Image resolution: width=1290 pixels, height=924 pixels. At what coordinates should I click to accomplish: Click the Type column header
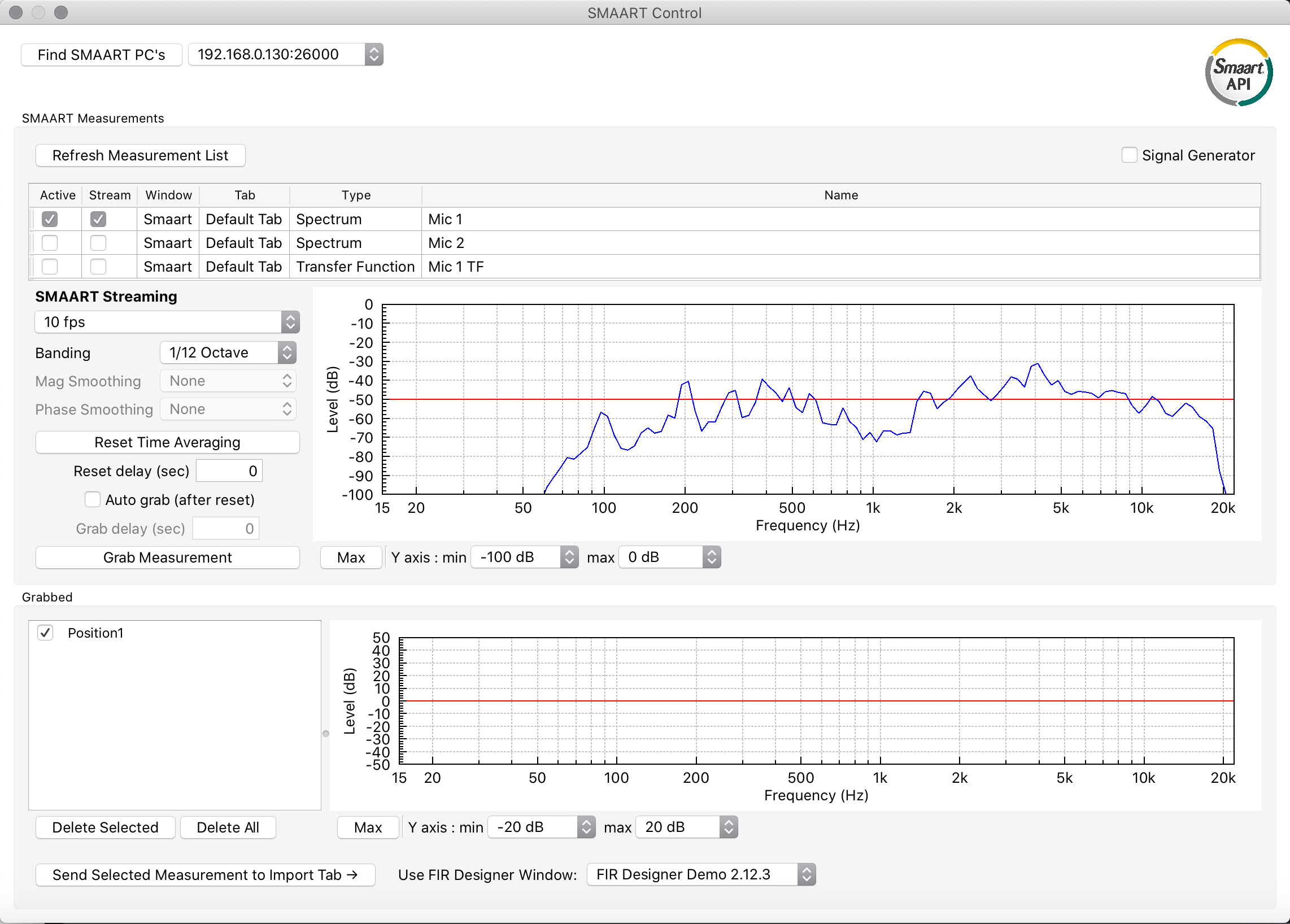pos(356,195)
